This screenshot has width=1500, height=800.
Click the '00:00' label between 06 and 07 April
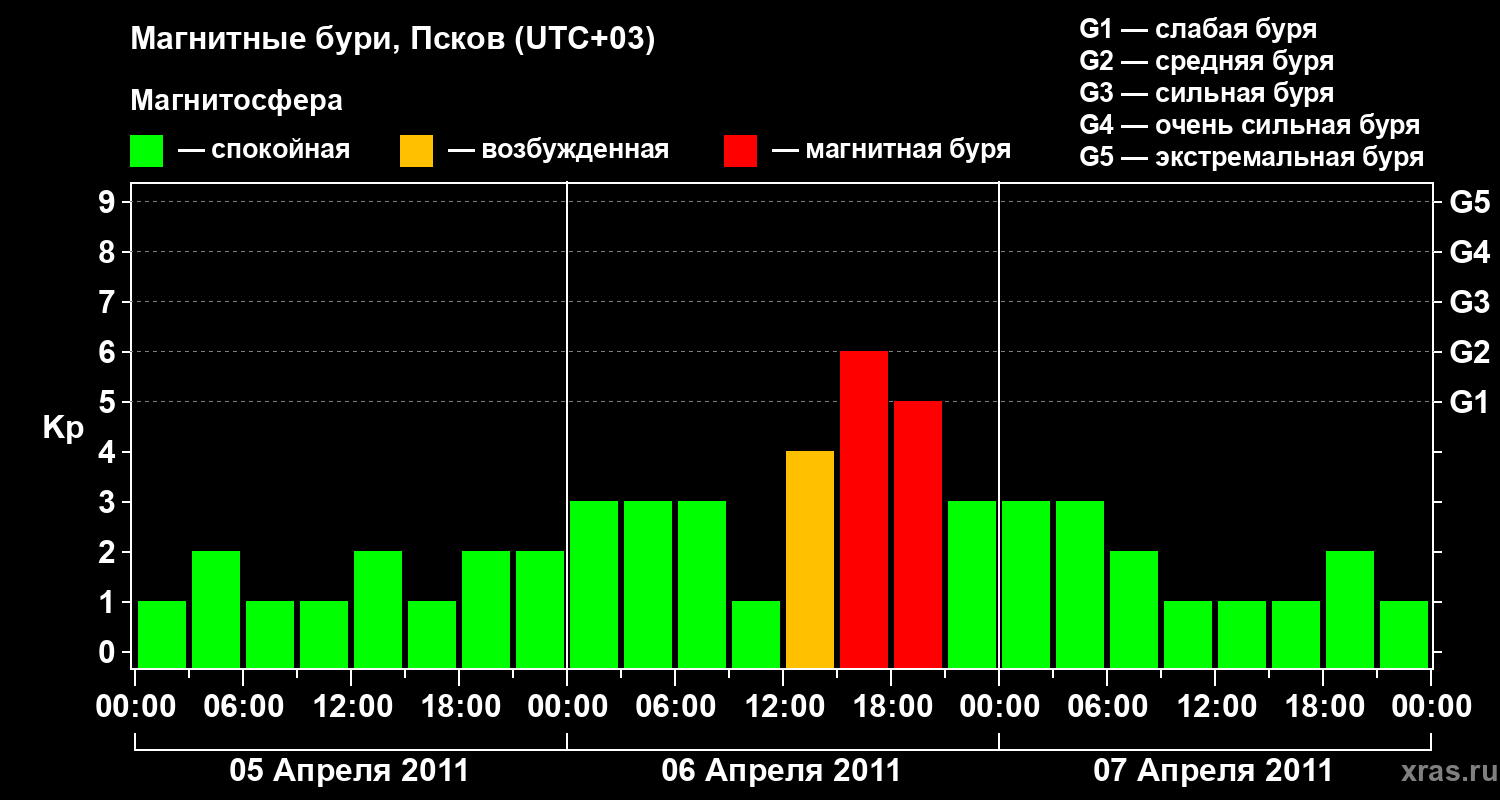(x=999, y=707)
